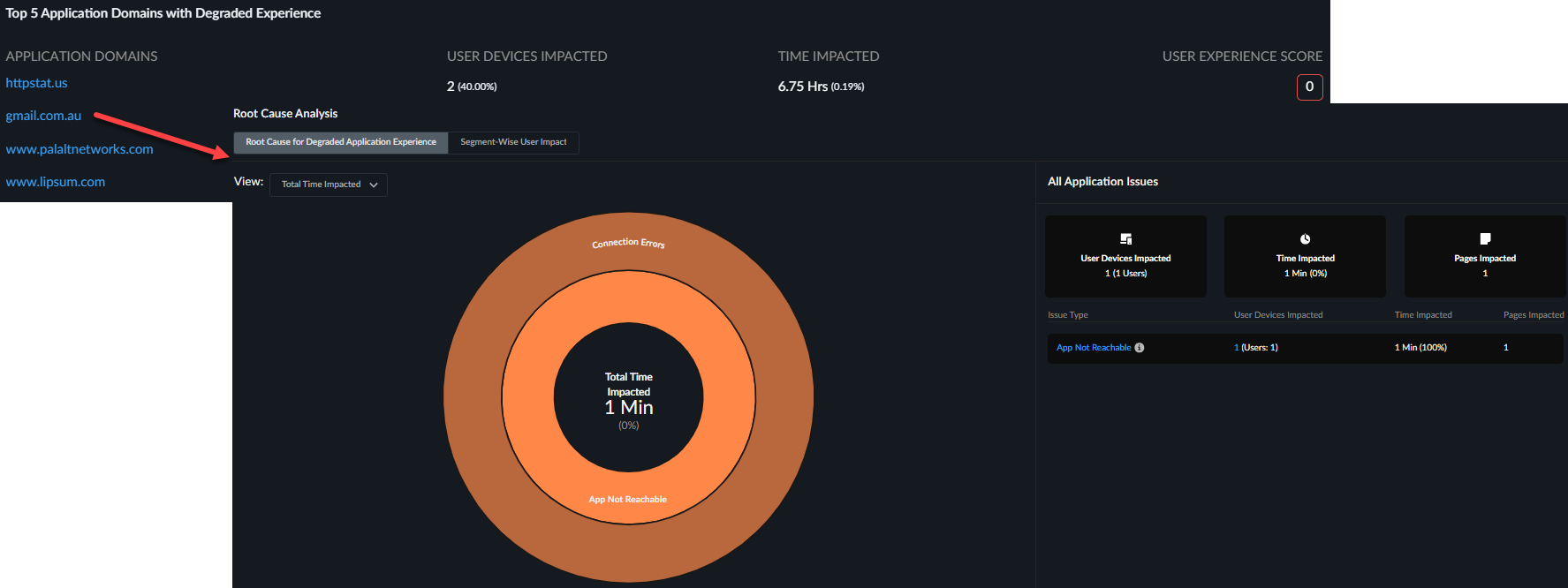Open the gmail.com.au domain link
The image size is (1568, 588).
pyautogui.click(x=43, y=116)
